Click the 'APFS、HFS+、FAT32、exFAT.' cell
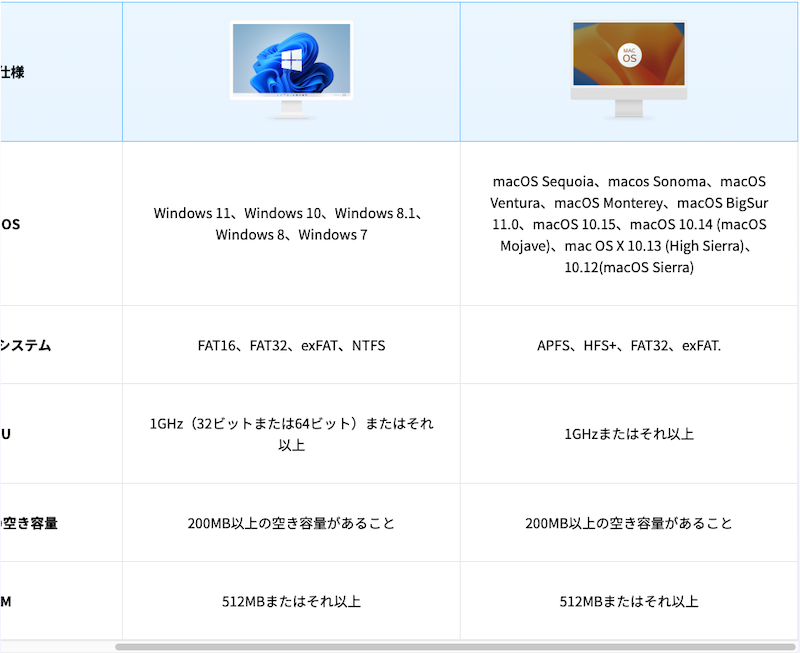The height and width of the screenshot is (653, 800). pyautogui.click(x=629, y=345)
